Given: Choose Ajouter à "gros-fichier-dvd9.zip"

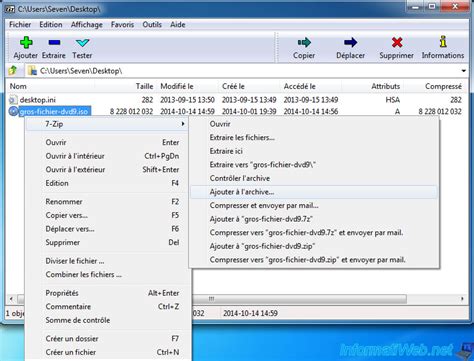Looking at the screenshot, I should [x=313, y=246].
